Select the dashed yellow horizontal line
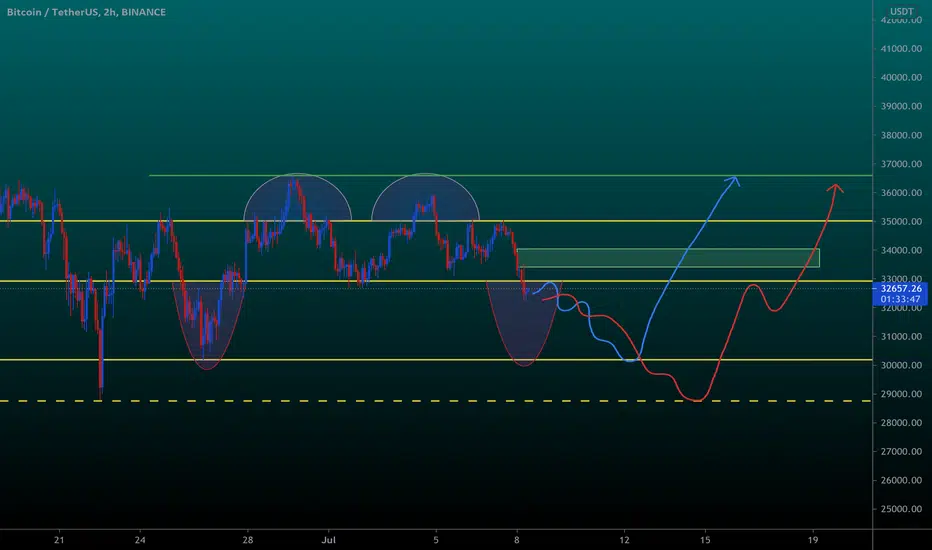The width and height of the screenshot is (932, 550). coord(436,401)
